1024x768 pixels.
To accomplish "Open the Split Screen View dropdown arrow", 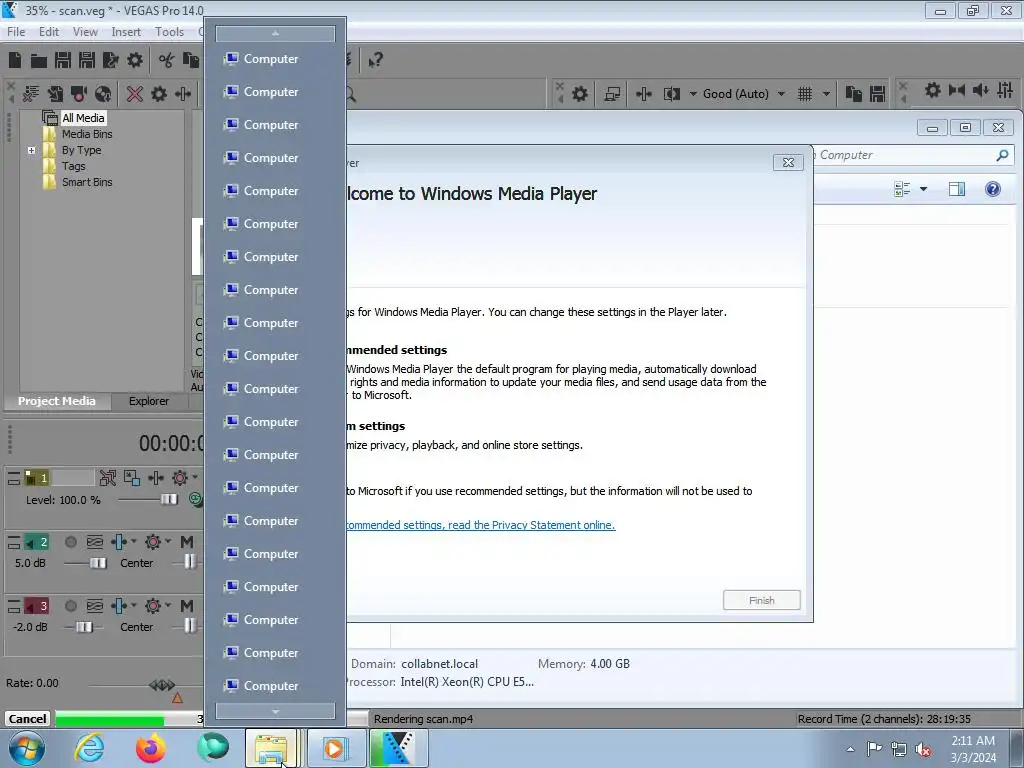I will click(693, 94).
